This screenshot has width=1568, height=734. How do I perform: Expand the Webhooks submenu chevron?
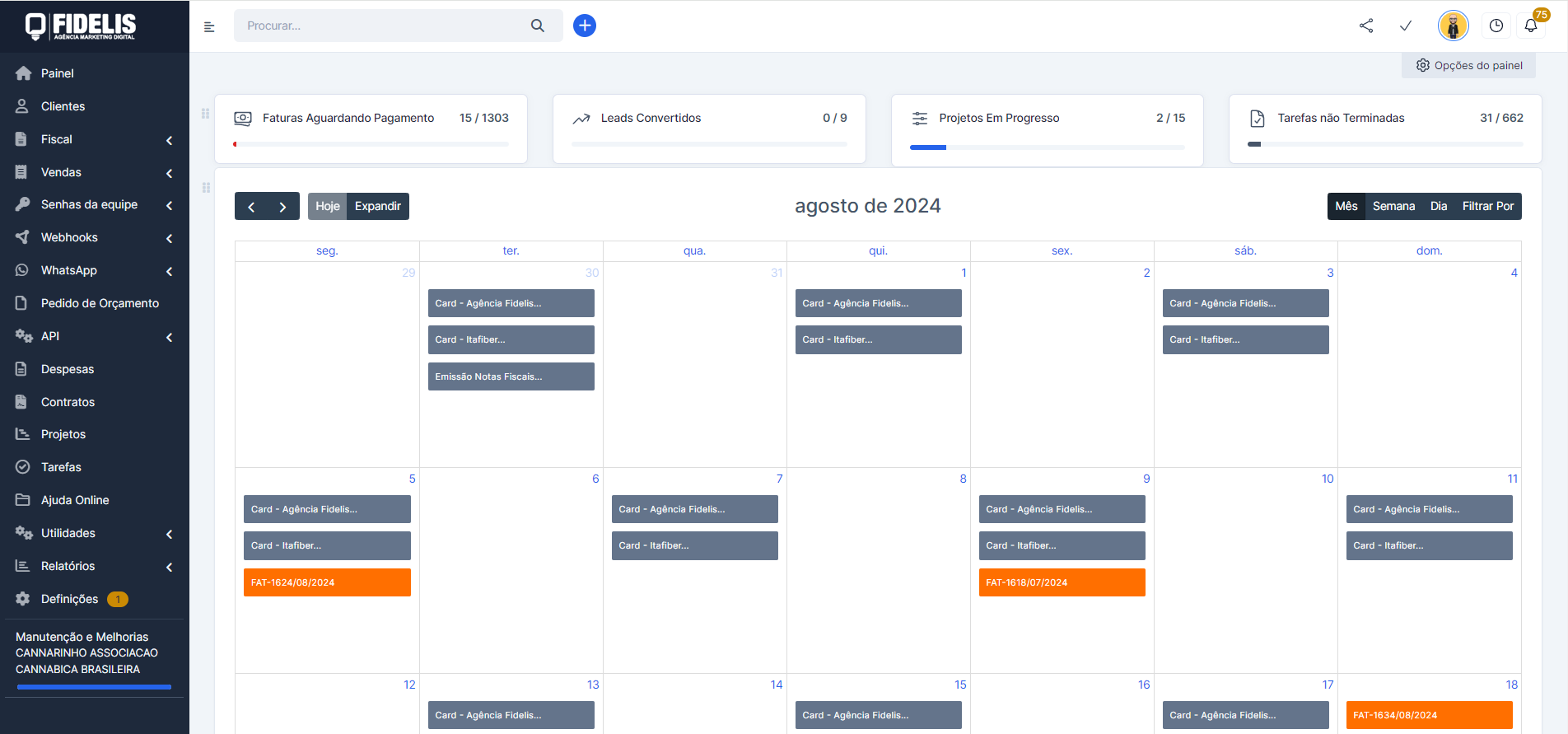(169, 238)
